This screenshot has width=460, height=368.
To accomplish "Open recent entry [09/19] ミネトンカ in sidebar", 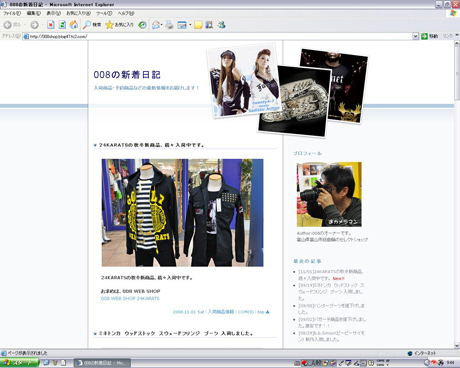I will (x=332, y=292).
